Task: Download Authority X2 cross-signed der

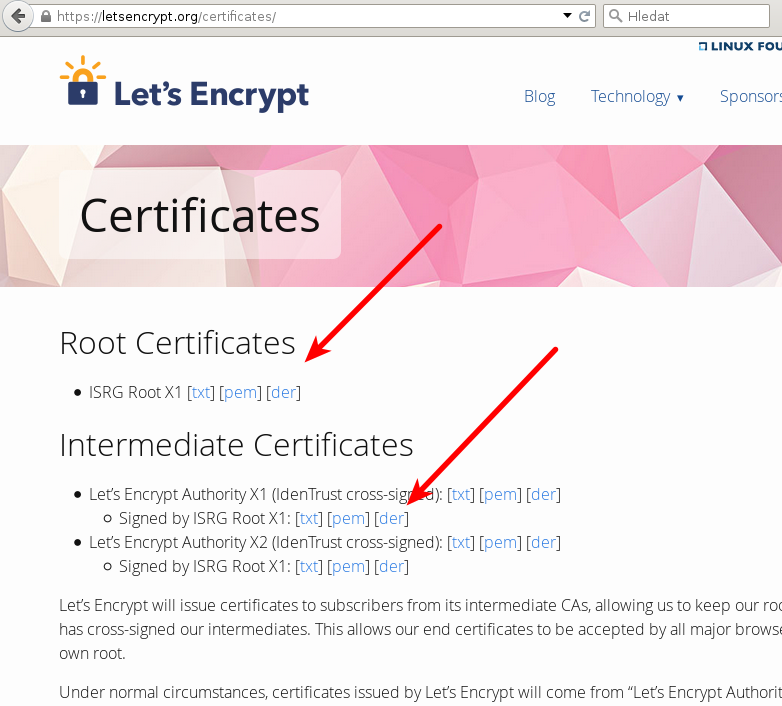Action: point(543,542)
